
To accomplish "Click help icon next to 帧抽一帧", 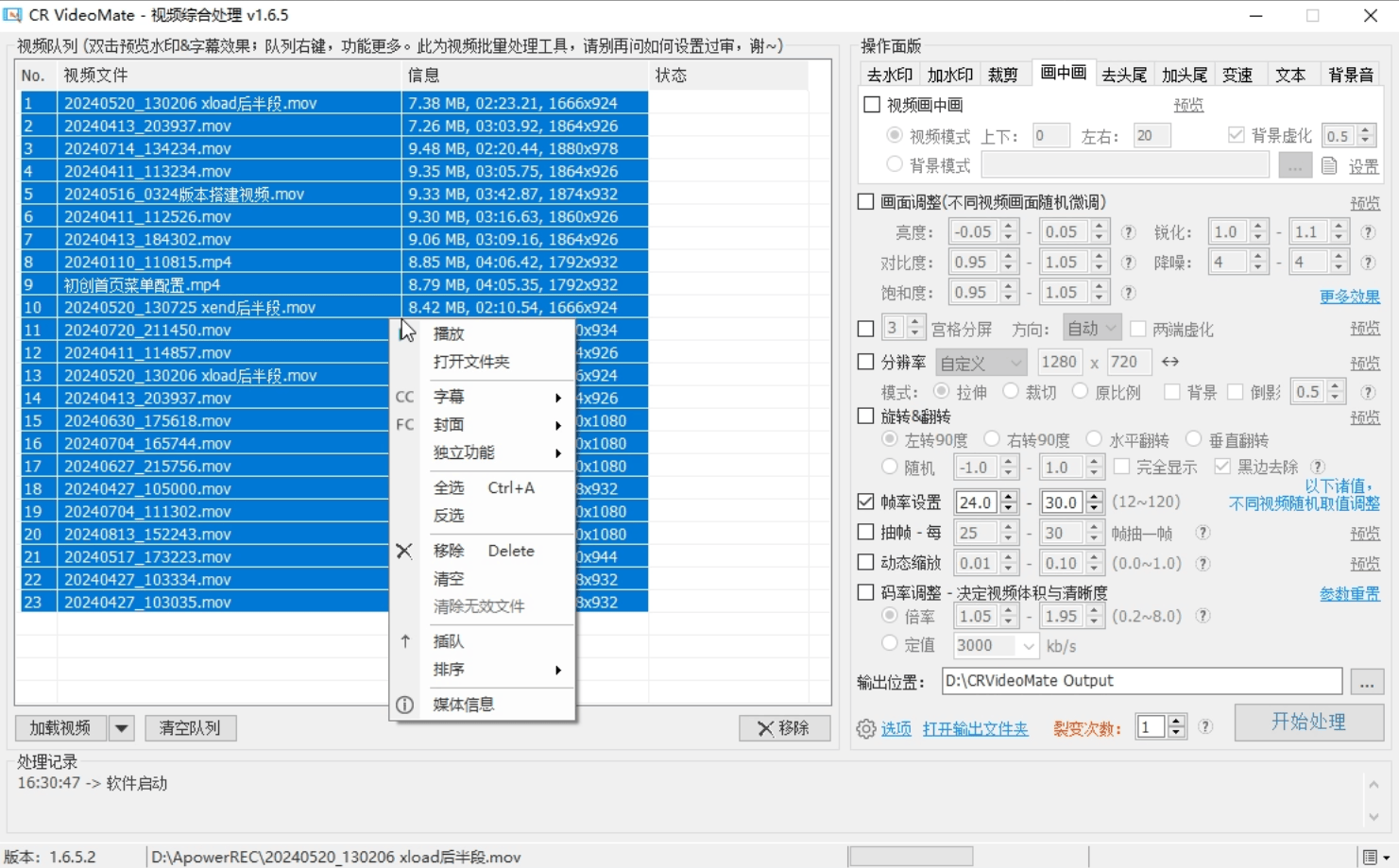I will tap(1203, 533).
